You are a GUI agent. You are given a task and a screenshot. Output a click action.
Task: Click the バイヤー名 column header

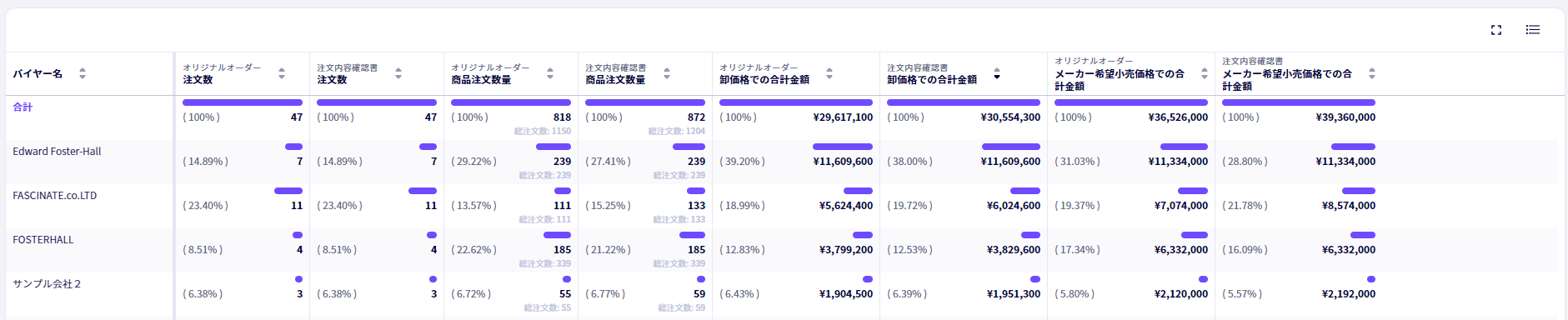(38, 73)
